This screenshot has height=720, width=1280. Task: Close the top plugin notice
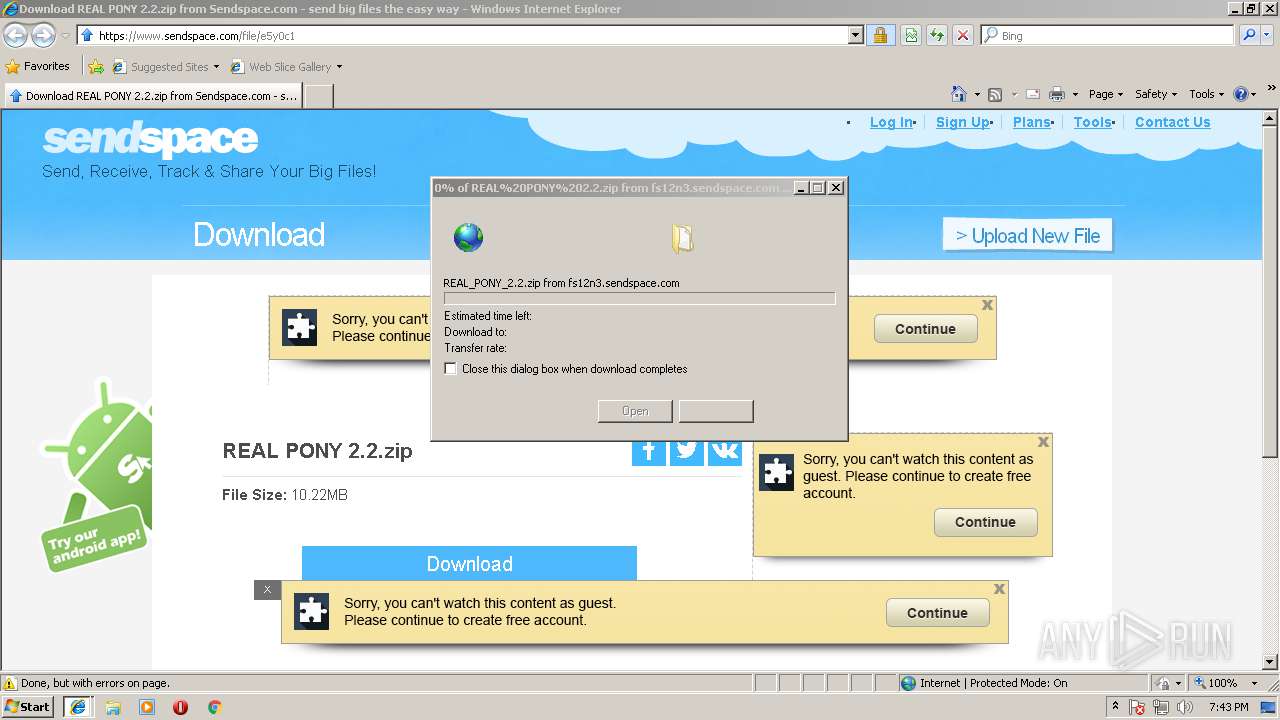[987, 305]
